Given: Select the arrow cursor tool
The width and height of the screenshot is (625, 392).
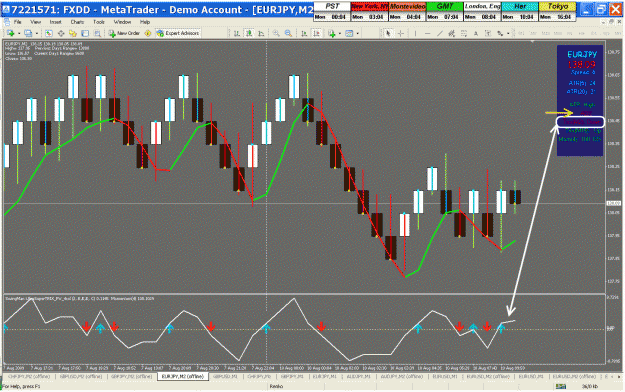Looking at the screenshot, I should point(388,33).
